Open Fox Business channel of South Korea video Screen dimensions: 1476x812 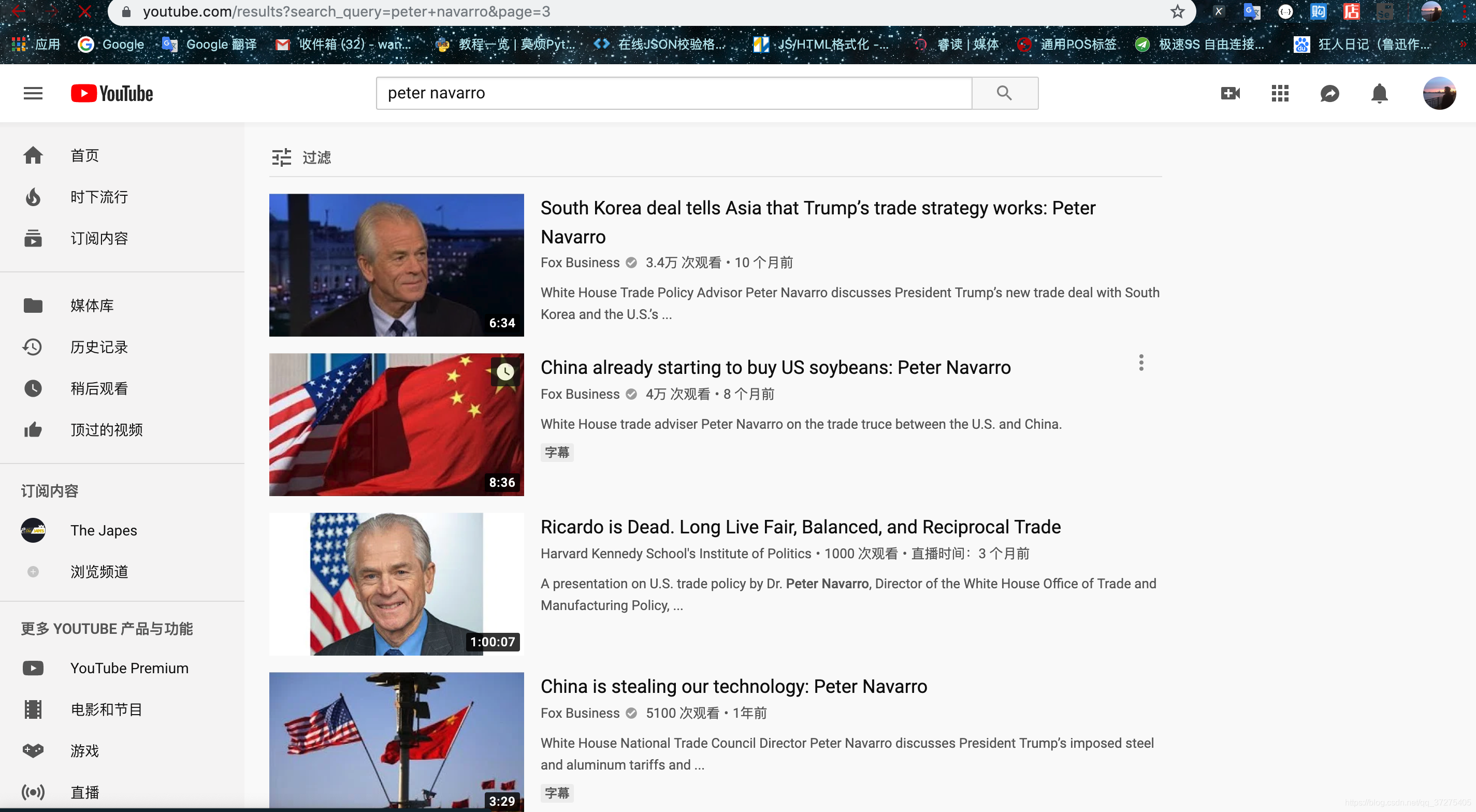tap(580, 262)
